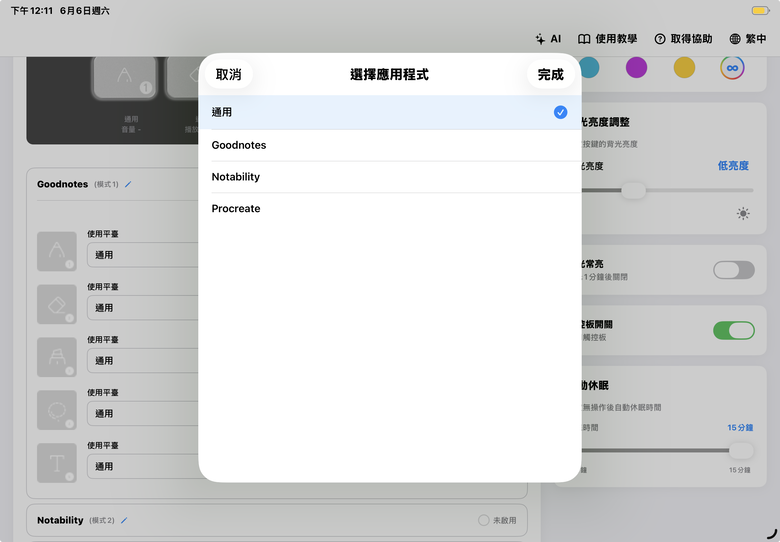
Task: Choose Goodnotes from the application list
Action: pyautogui.click(x=390, y=145)
